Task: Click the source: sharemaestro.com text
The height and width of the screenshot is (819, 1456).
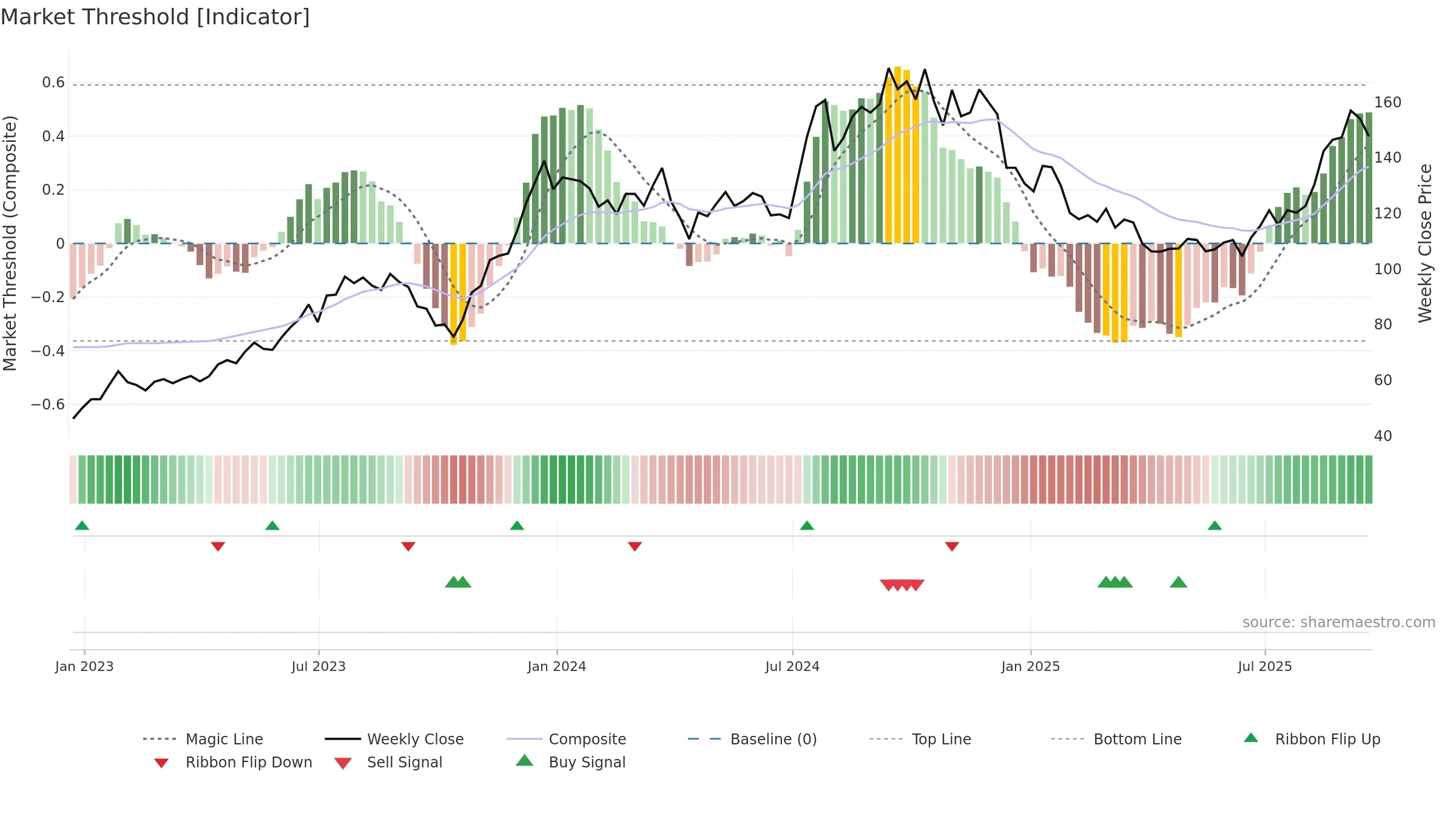Action: pyautogui.click(x=1339, y=622)
